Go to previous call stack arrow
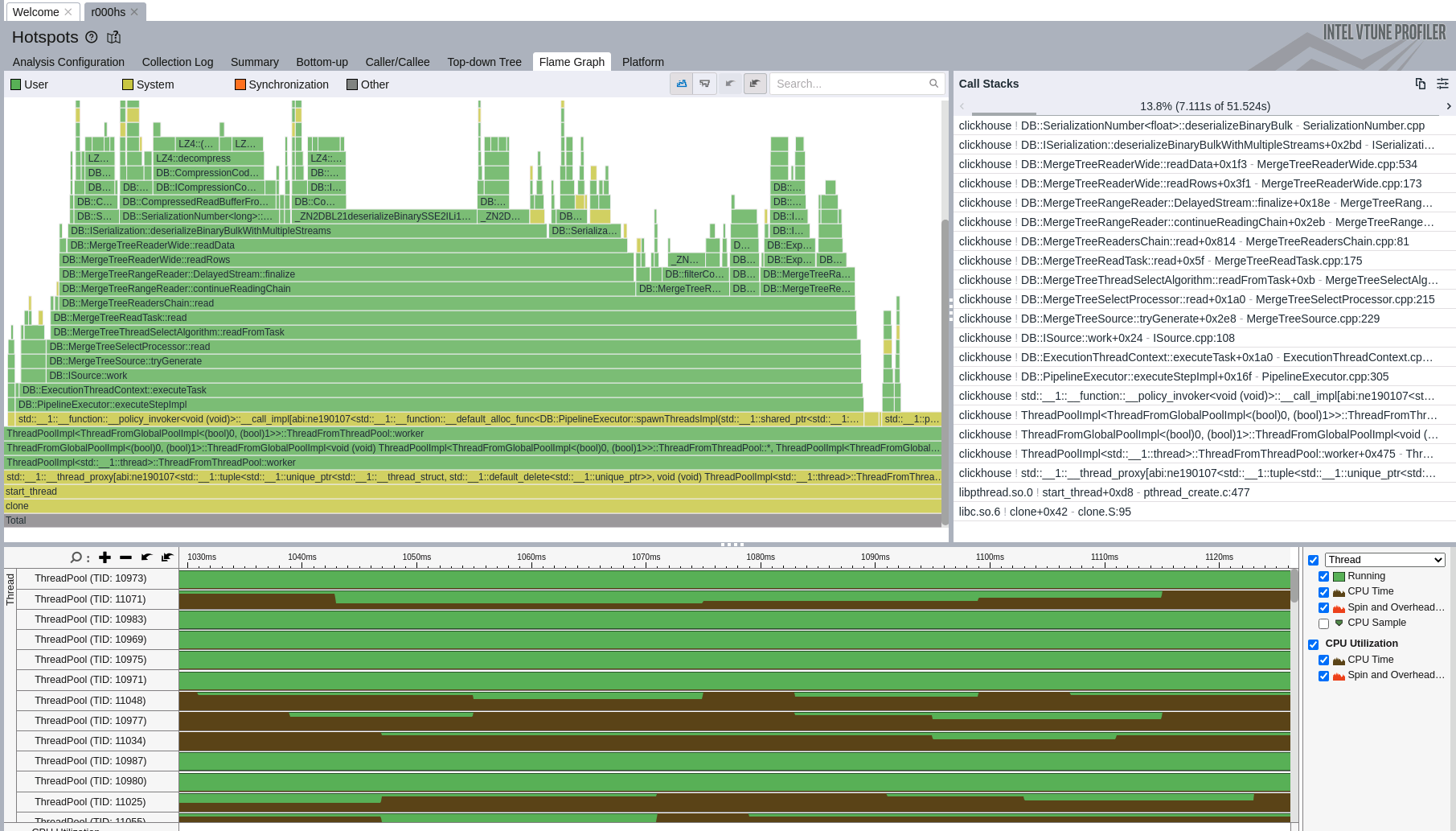Viewport: 1456px width, 831px height. (x=962, y=106)
